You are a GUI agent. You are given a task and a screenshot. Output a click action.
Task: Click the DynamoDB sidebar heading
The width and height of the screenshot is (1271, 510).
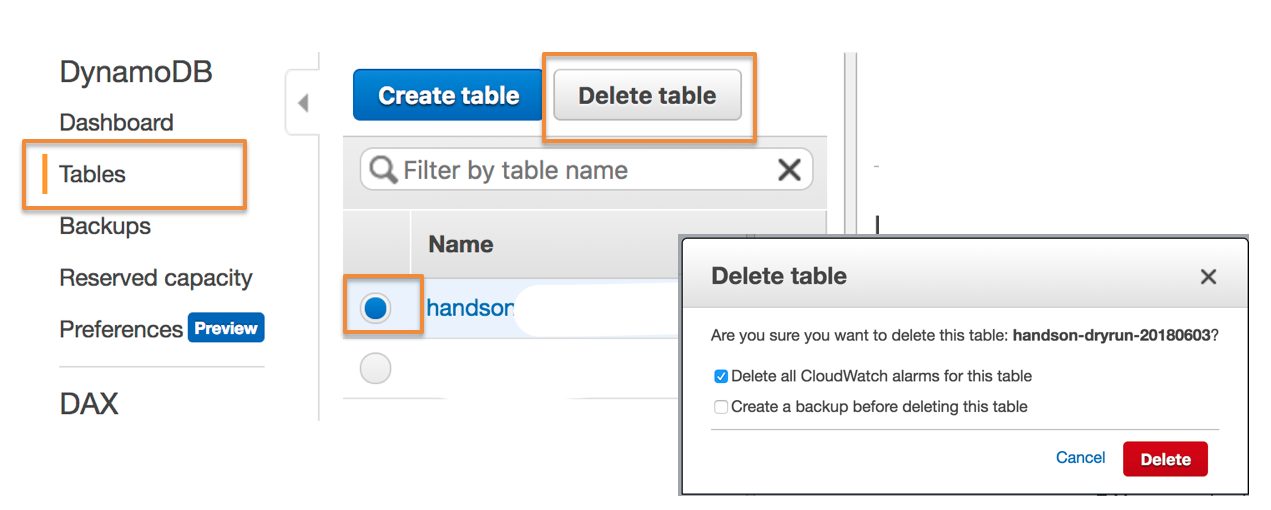coord(136,72)
